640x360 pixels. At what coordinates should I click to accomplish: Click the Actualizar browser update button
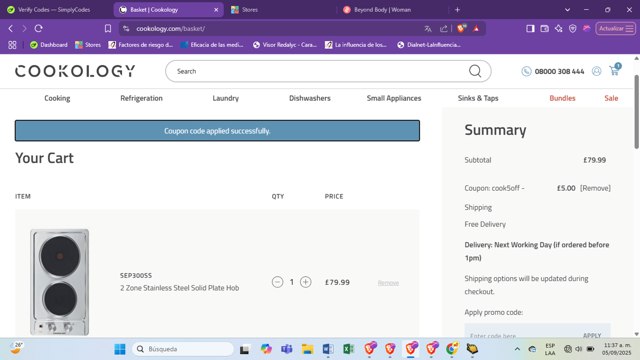[x=616, y=29]
